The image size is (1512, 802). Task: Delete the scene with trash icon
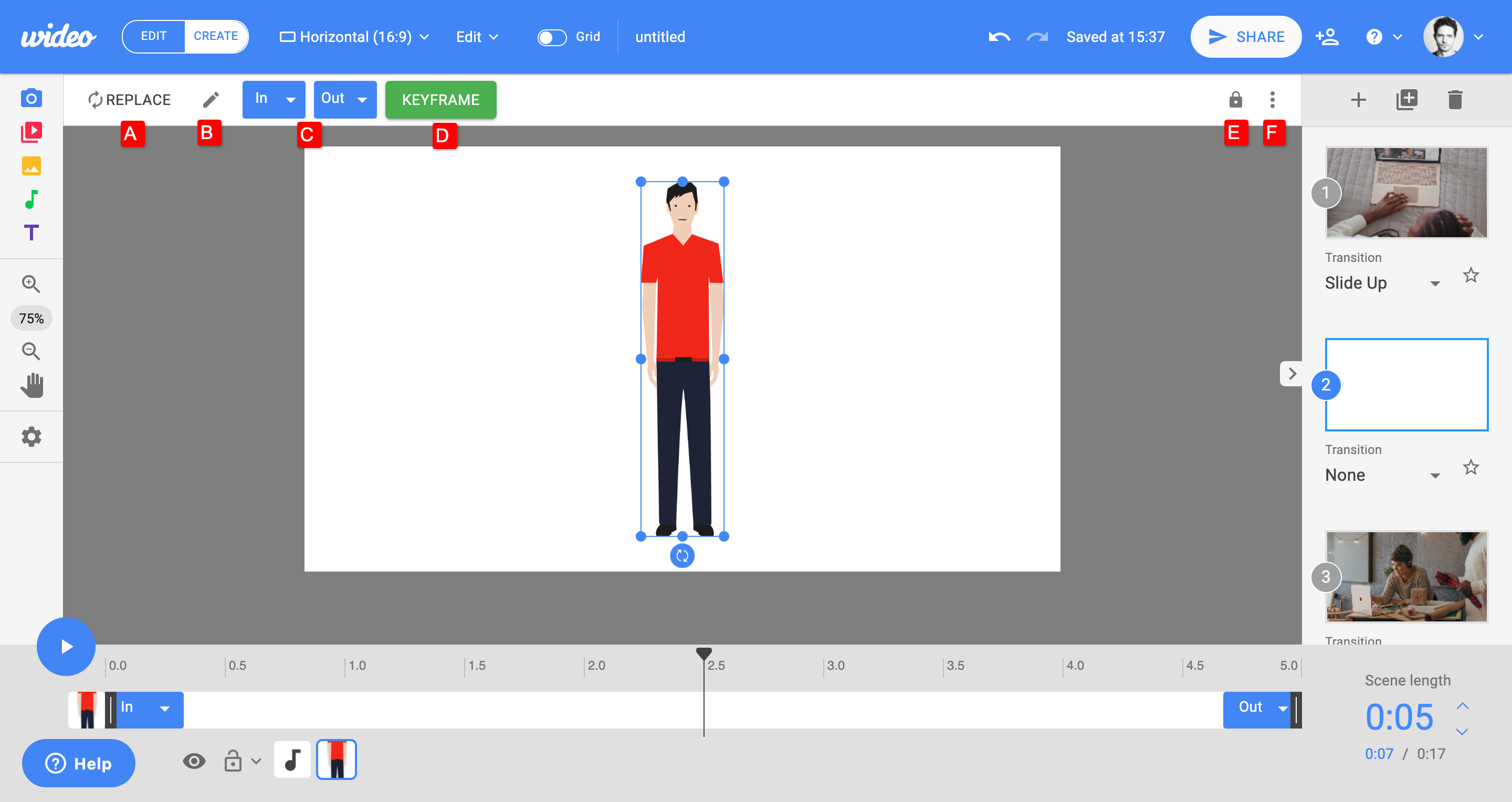pyautogui.click(x=1455, y=100)
